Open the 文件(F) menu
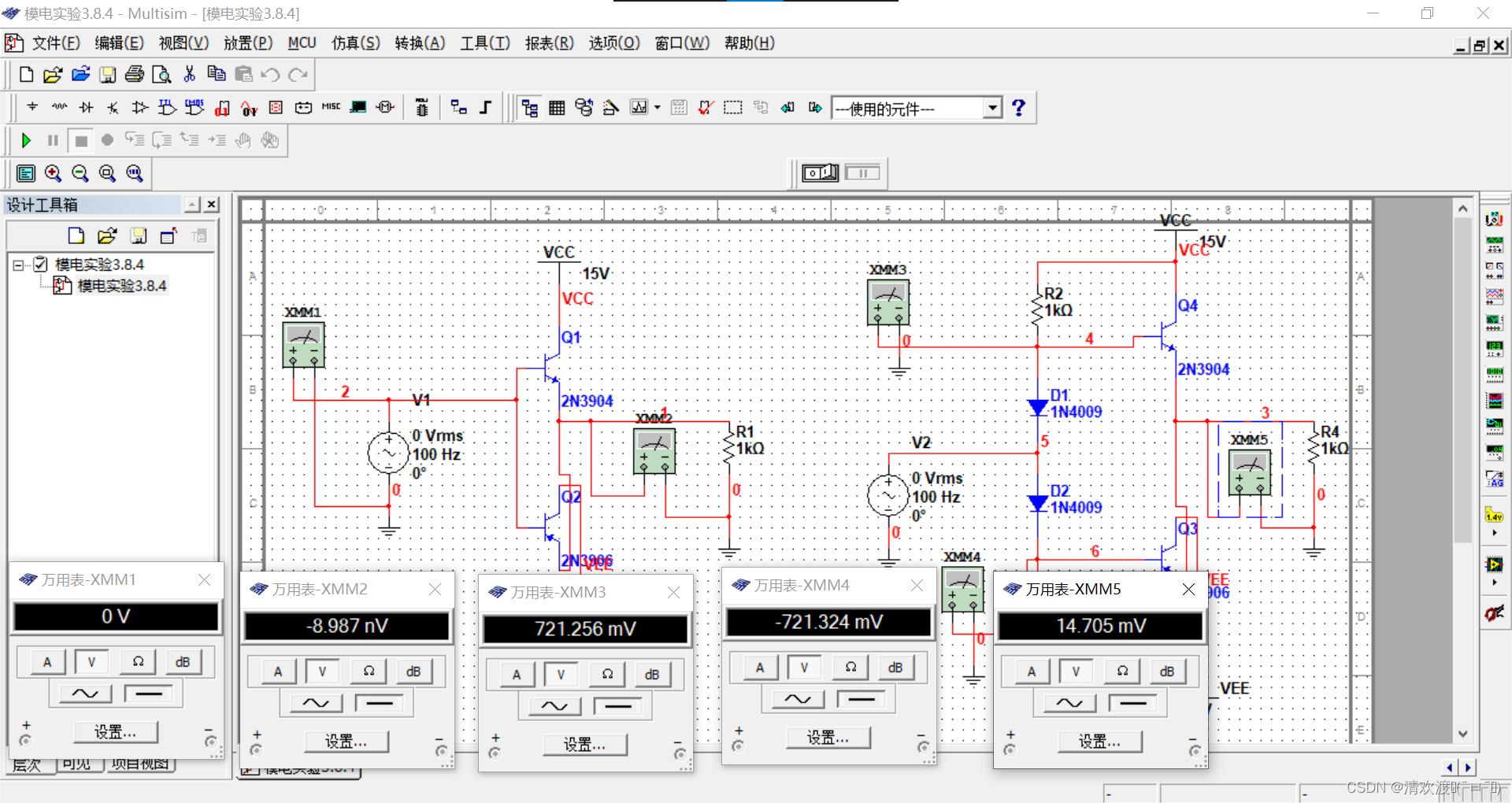Viewport: 1512px width, 803px height. click(56, 43)
